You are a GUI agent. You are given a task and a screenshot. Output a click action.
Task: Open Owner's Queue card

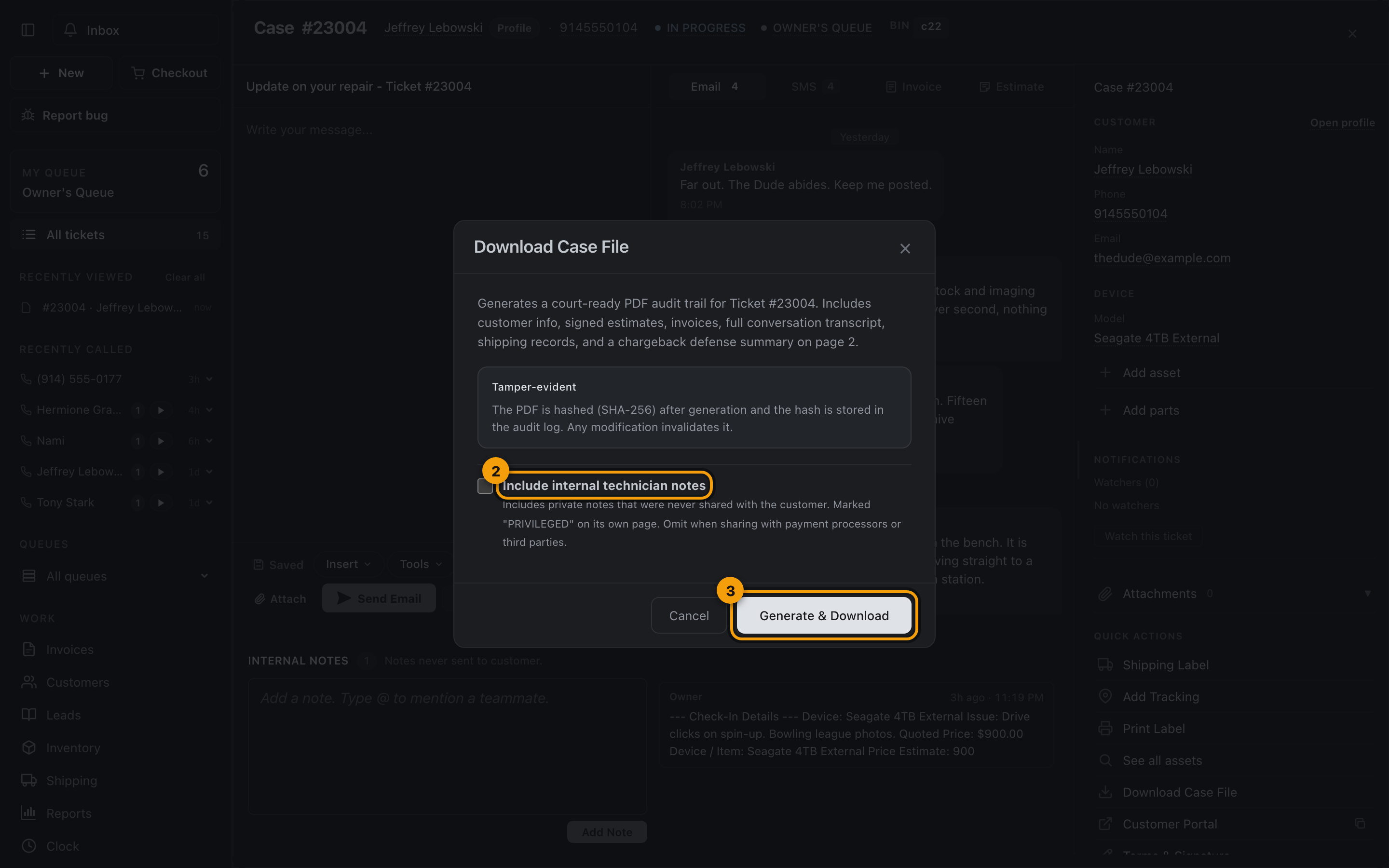tap(115, 182)
